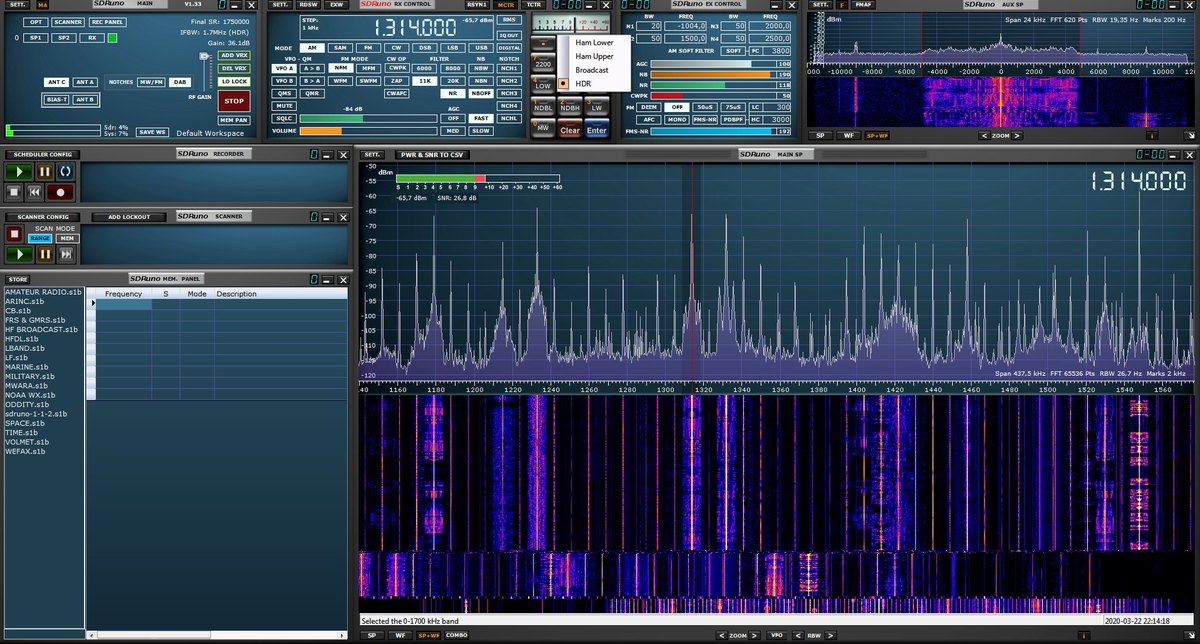
Task: Select AM mode in RX Control
Action: (x=311, y=48)
